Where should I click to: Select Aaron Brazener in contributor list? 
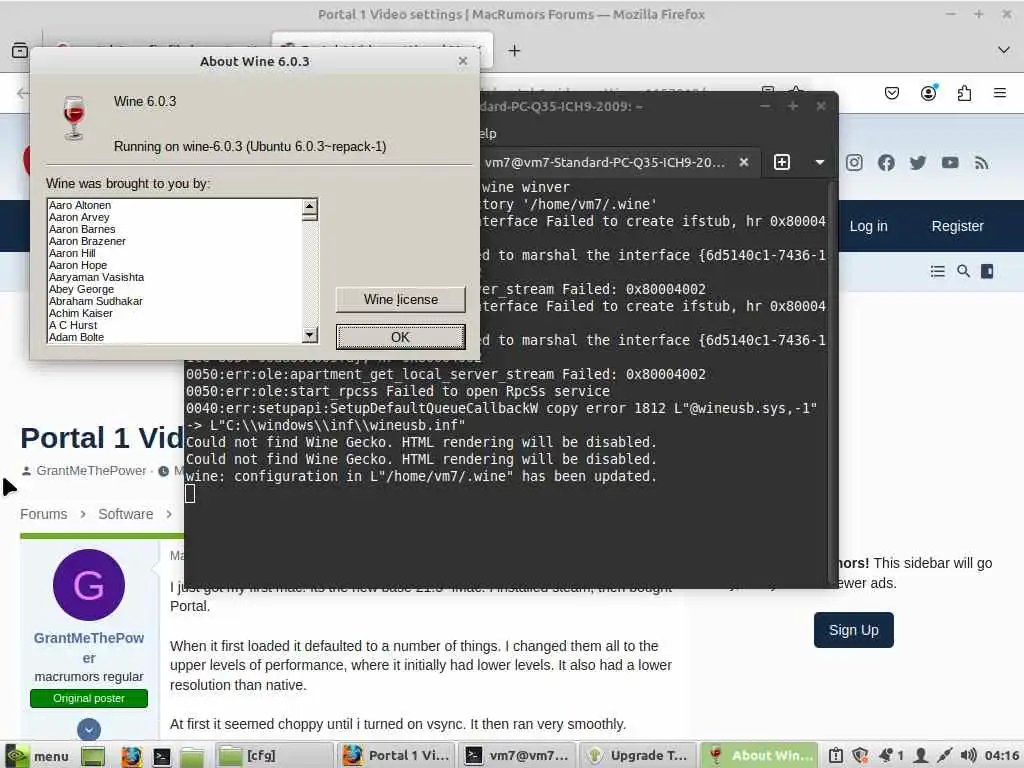(87, 241)
